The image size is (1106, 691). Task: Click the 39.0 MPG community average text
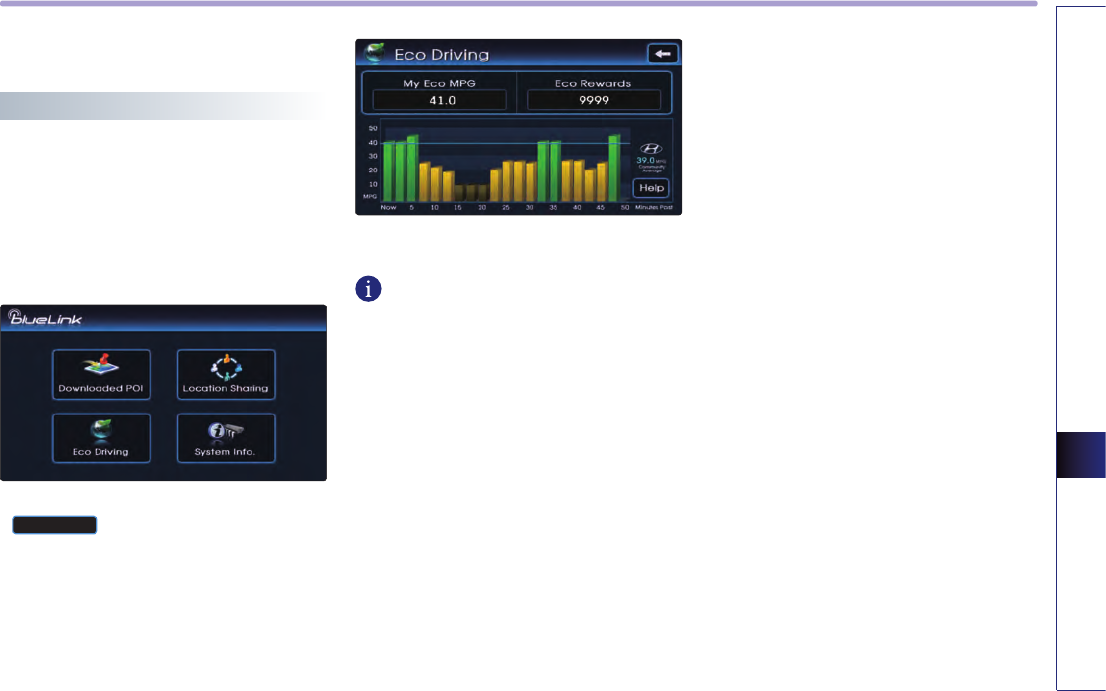click(650, 161)
